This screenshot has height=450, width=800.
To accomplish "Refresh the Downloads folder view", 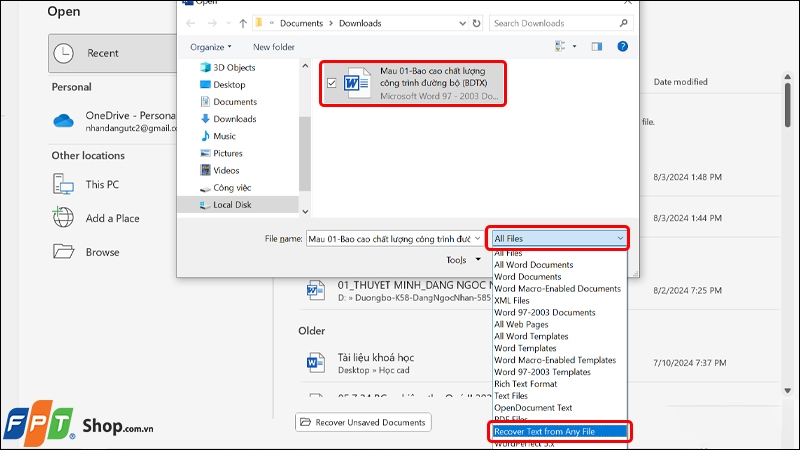I will (x=477, y=23).
